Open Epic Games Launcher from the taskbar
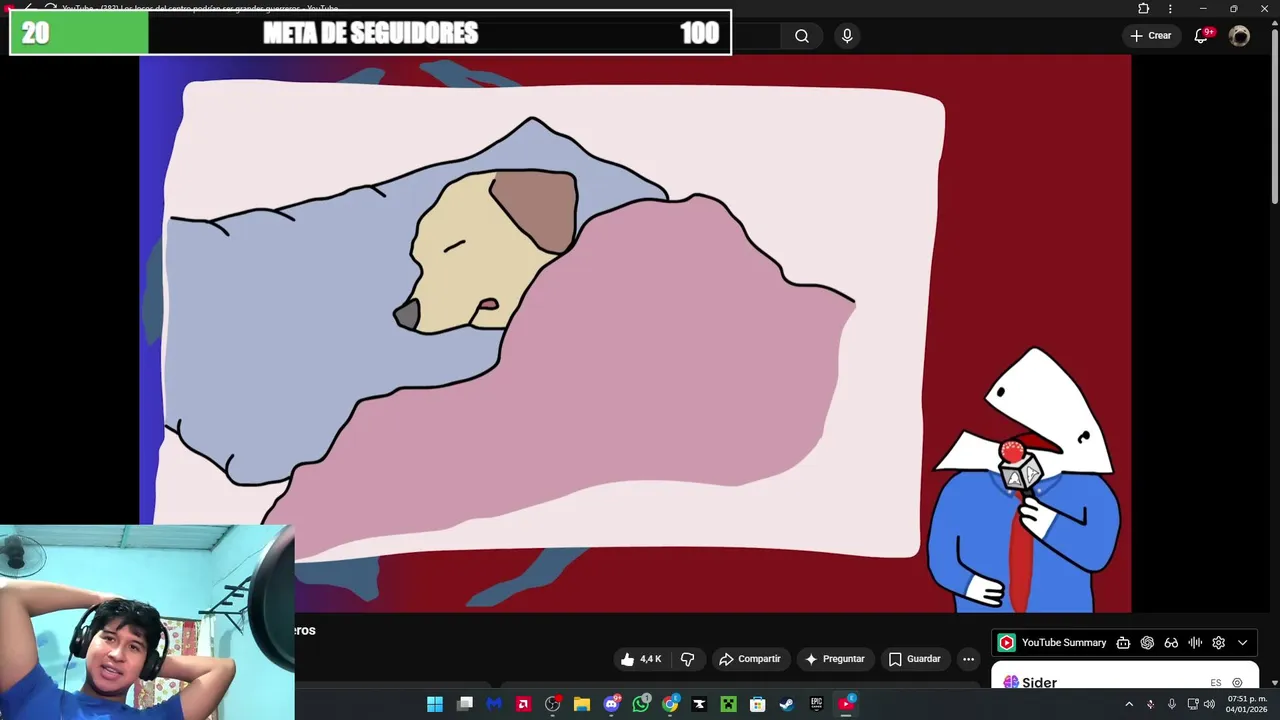Viewport: 1280px width, 720px height. (816, 704)
